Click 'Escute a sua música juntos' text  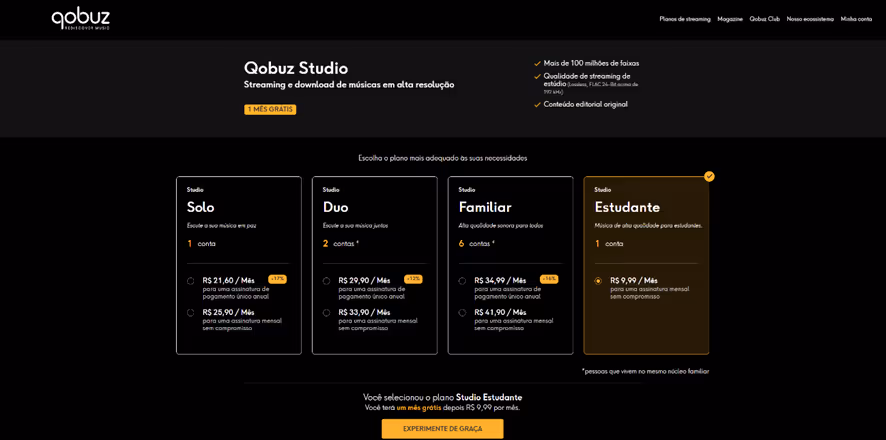pyautogui.click(x=355, y=225)
